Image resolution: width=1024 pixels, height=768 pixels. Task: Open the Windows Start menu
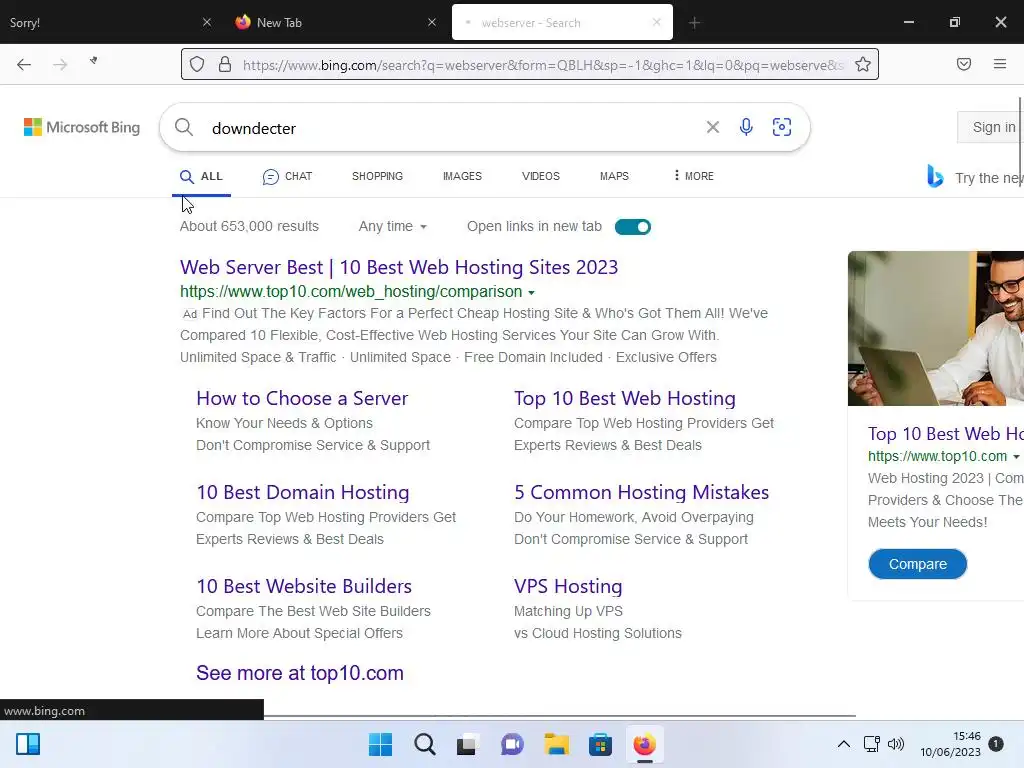tap(380, 744)
